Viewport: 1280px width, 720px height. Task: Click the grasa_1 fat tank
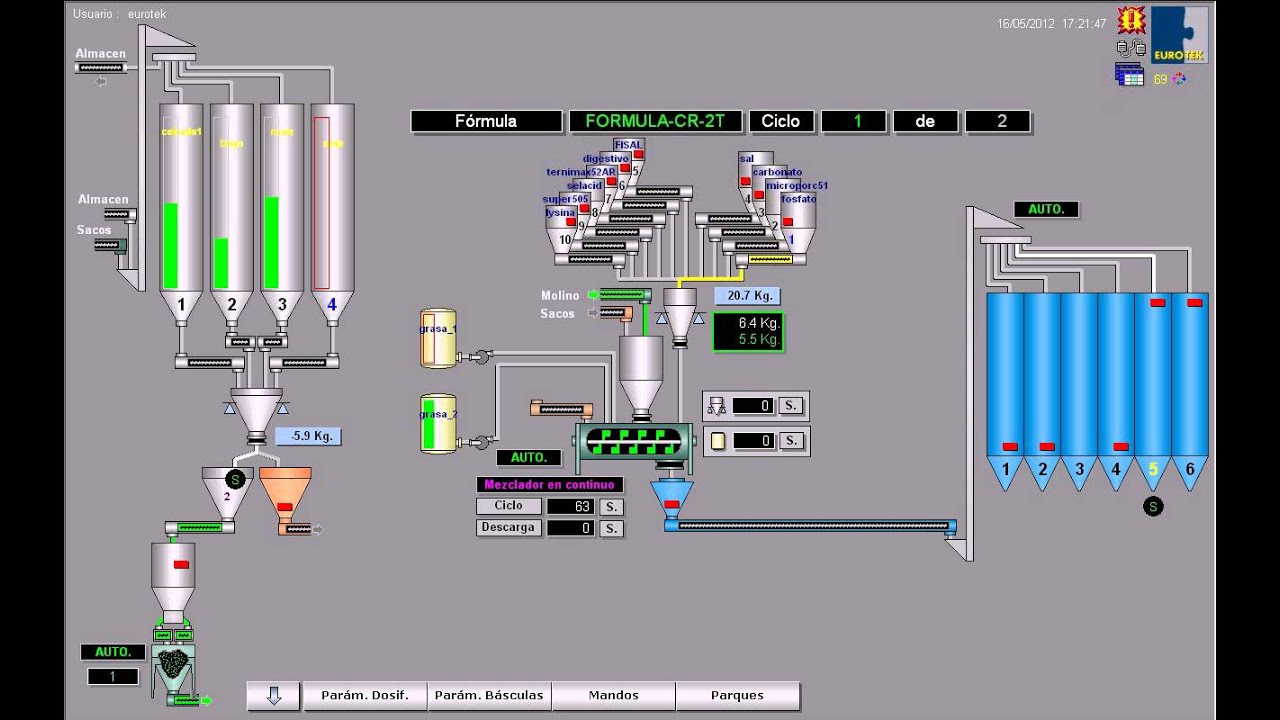[x=438, y=337]
